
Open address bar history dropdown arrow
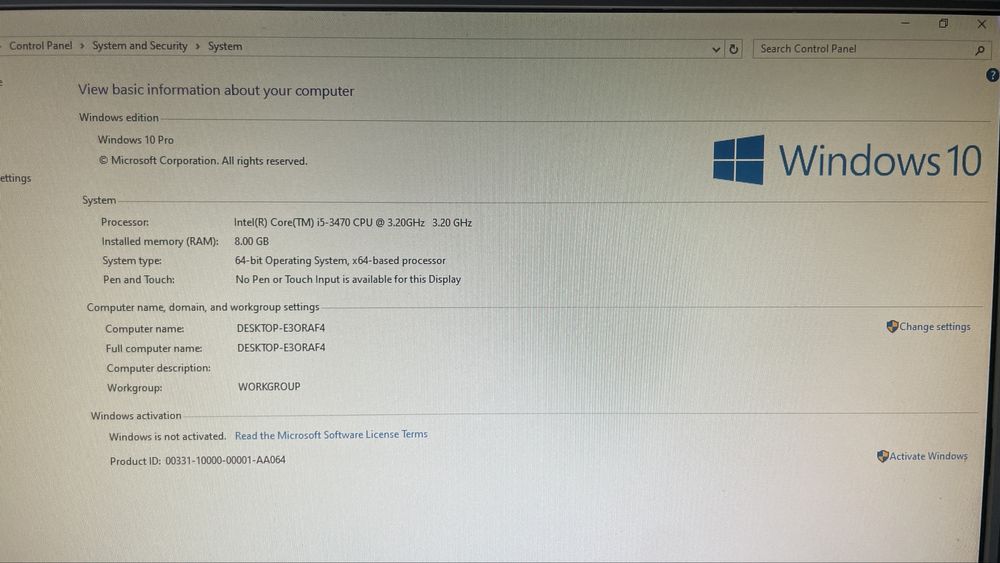(716, 49)
